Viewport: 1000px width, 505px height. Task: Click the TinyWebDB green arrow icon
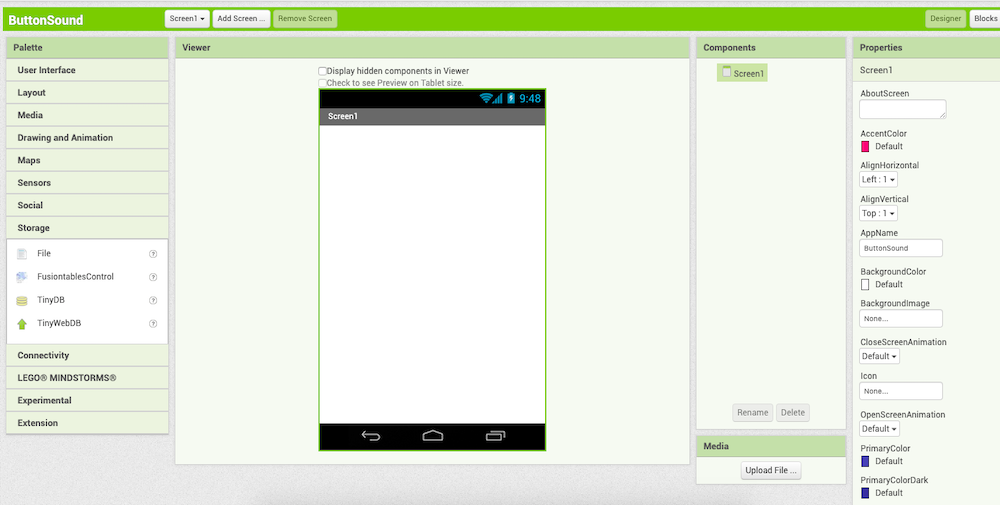coord(22,324)
